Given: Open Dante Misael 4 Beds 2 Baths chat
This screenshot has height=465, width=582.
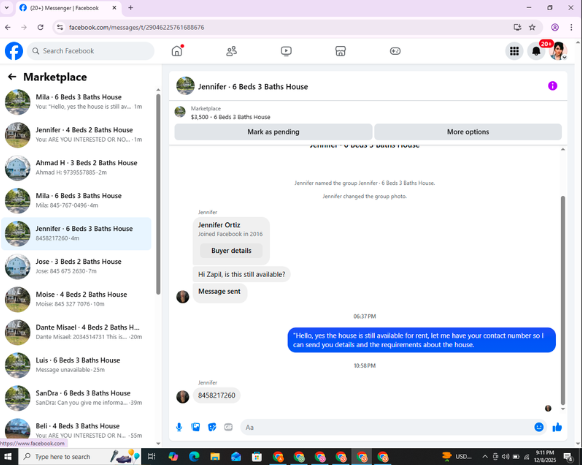Looking at the screenshot, I should click(76, 332).
